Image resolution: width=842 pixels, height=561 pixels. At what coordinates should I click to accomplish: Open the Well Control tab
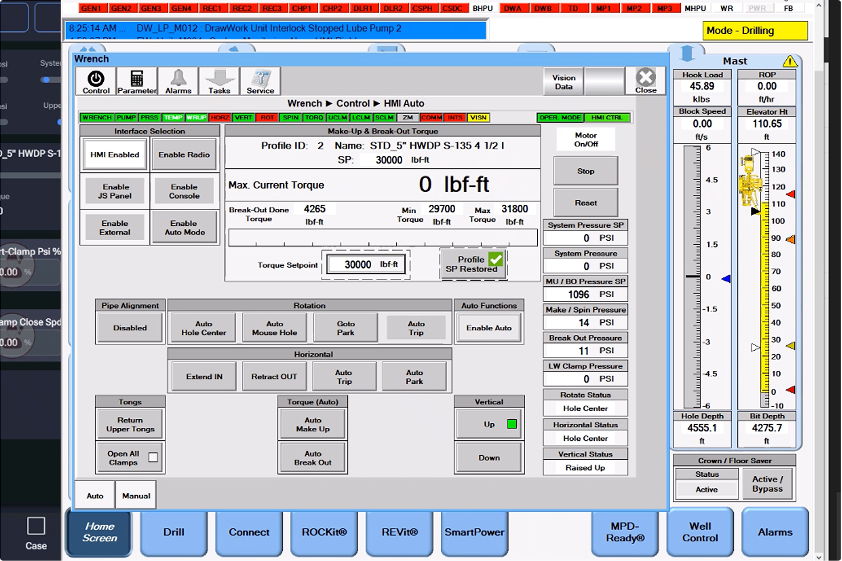[x=700, y=532]
